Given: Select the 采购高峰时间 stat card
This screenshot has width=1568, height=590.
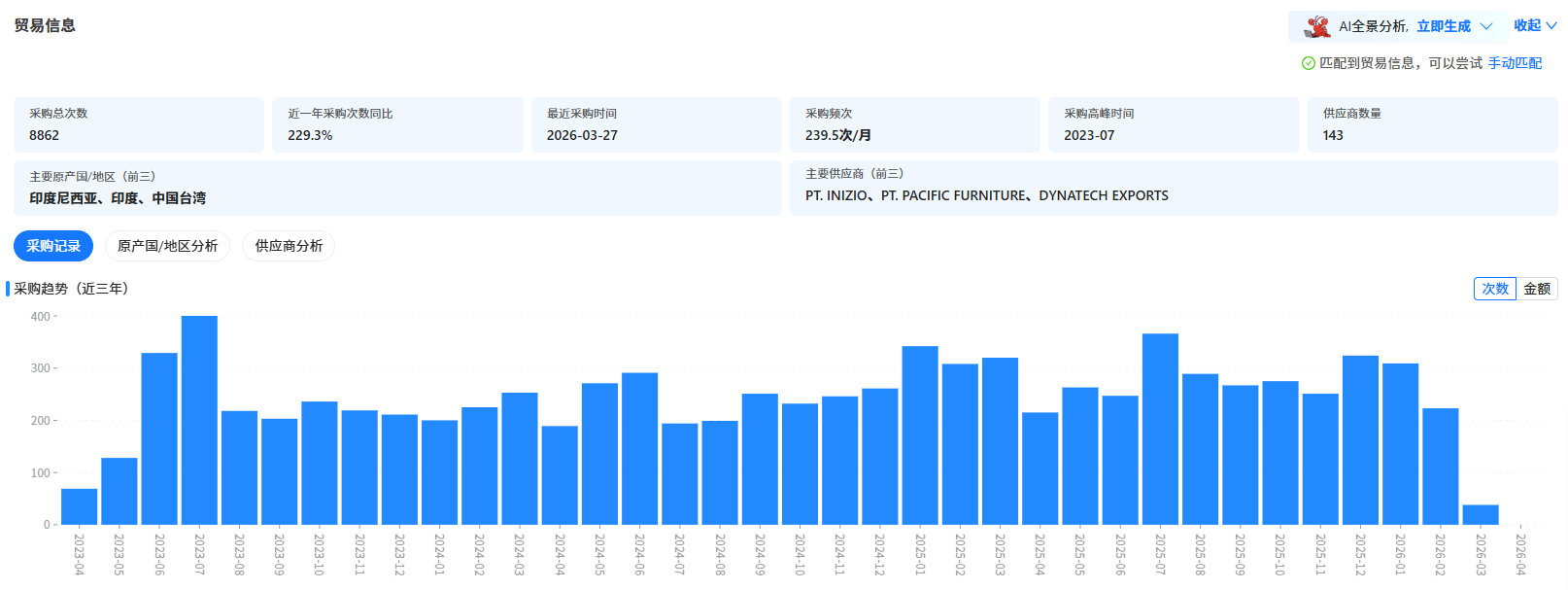Looking at the screenshot, I should 1173,124.
